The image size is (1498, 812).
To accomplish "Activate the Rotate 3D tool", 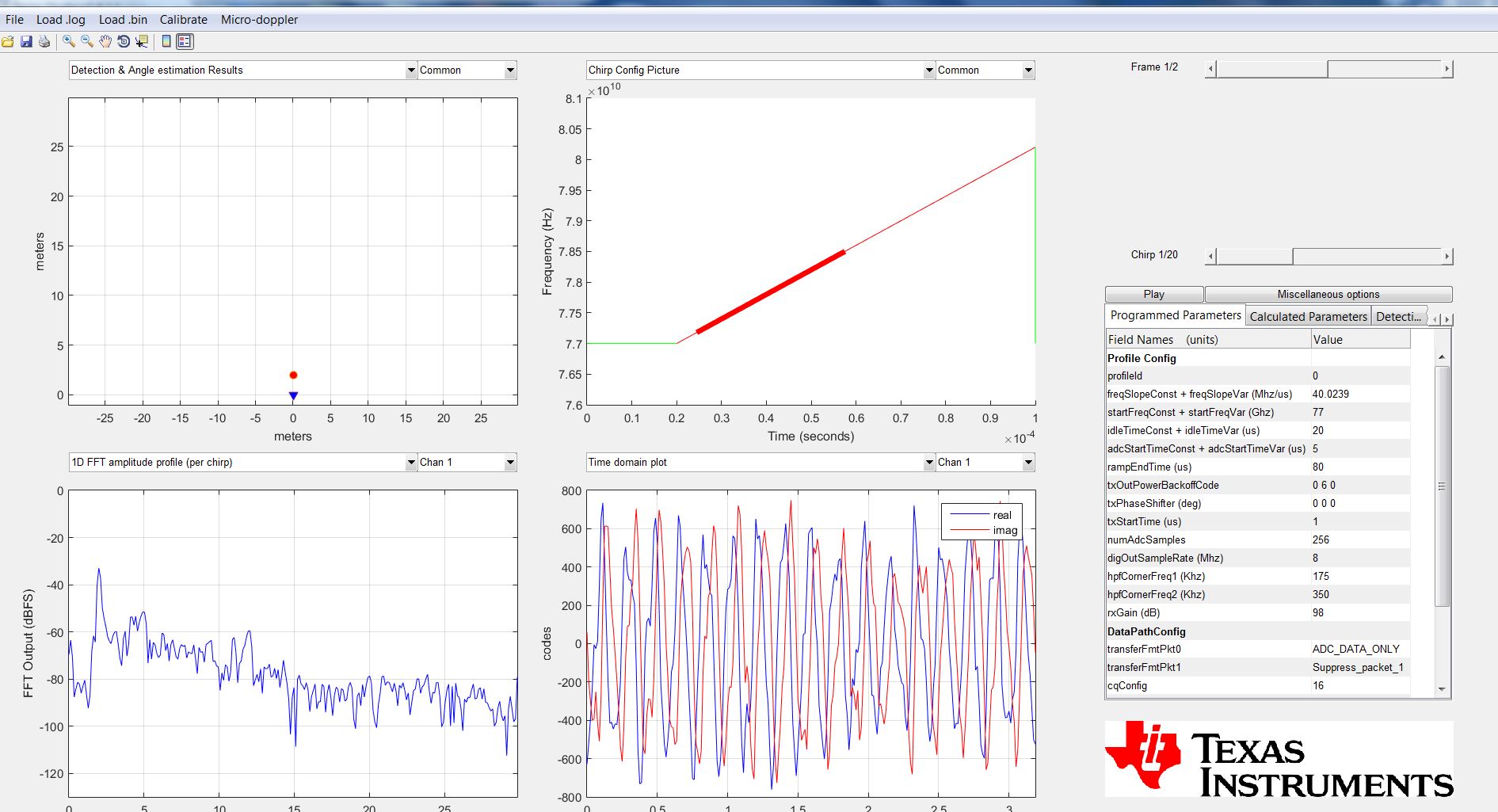I will coord(124,41).
